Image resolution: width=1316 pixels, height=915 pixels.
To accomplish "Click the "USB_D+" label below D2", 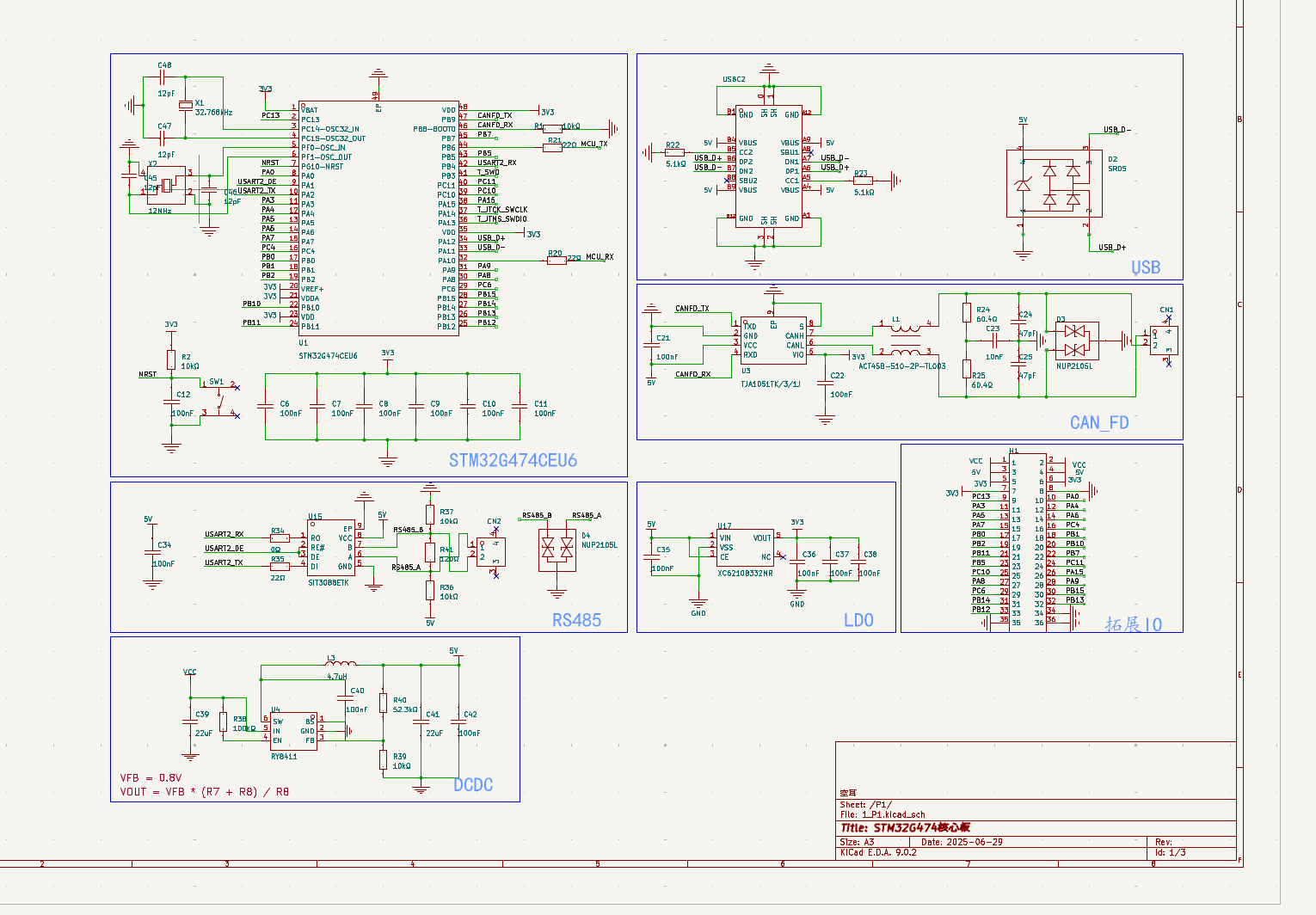I will tap(1112, 248).
